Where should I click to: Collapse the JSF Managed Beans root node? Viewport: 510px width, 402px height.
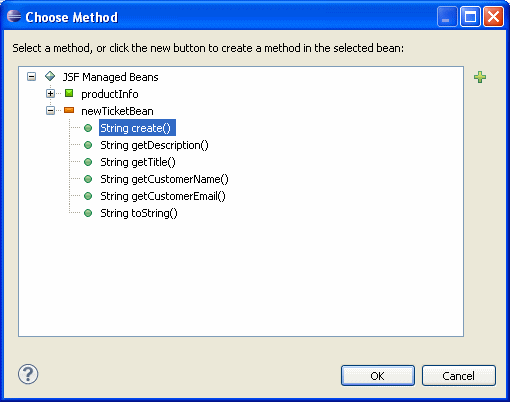[32, 77]
